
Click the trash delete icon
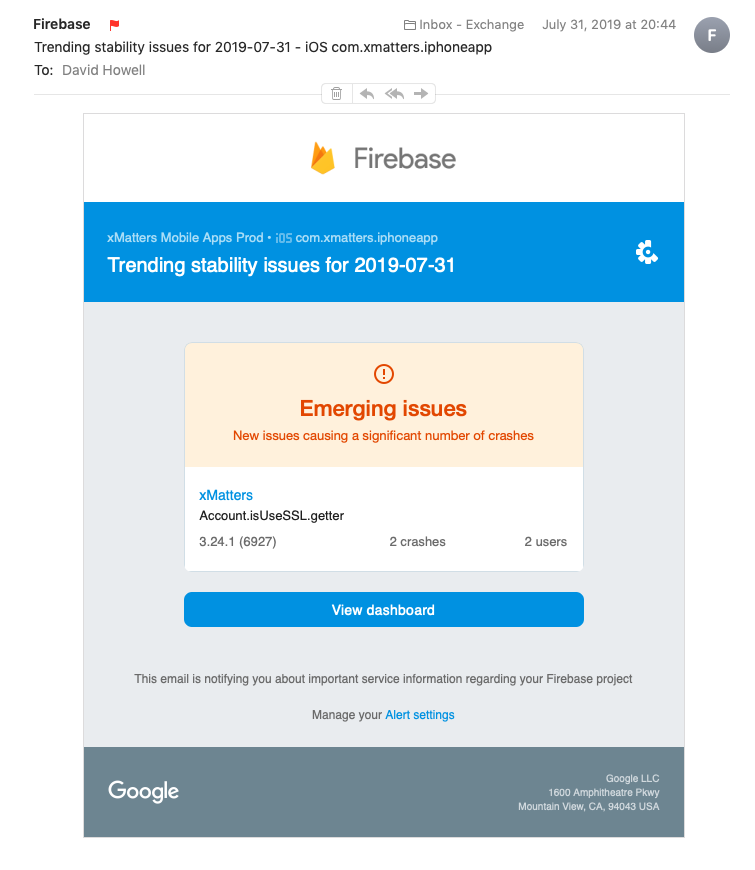[337, 93]
